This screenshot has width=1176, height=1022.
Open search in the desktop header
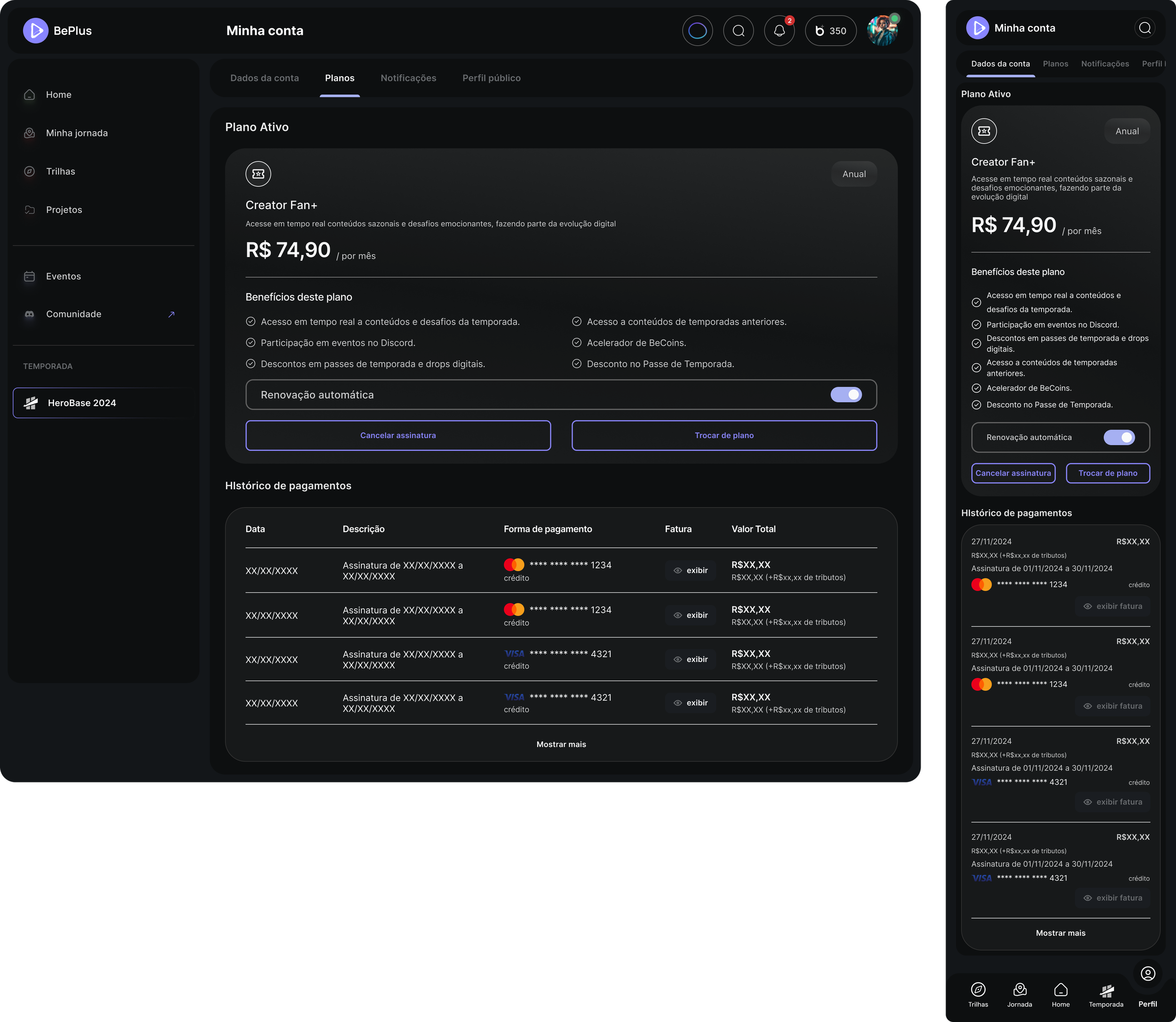point(738,31)
